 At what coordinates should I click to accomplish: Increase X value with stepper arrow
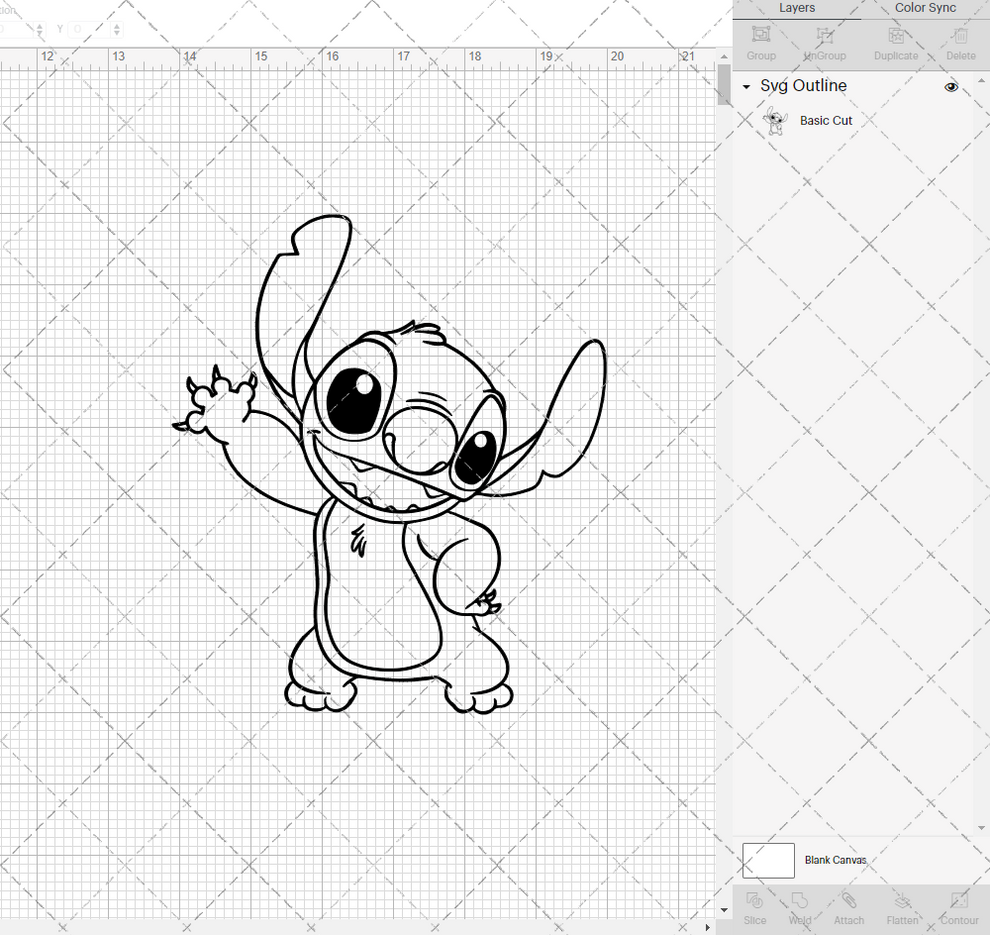(x=40, y=25)
